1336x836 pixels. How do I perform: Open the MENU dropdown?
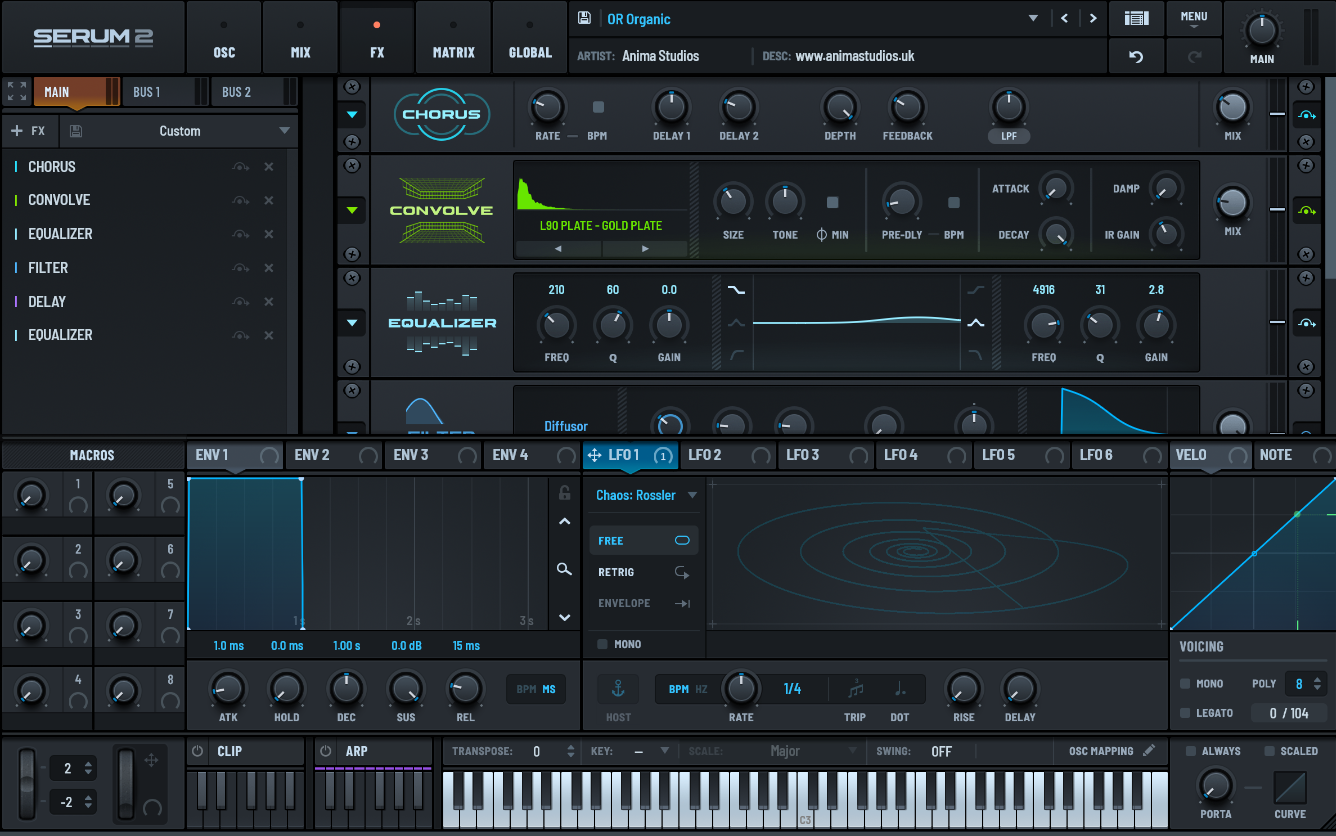pyautogui.click(x=1194, y=18)
